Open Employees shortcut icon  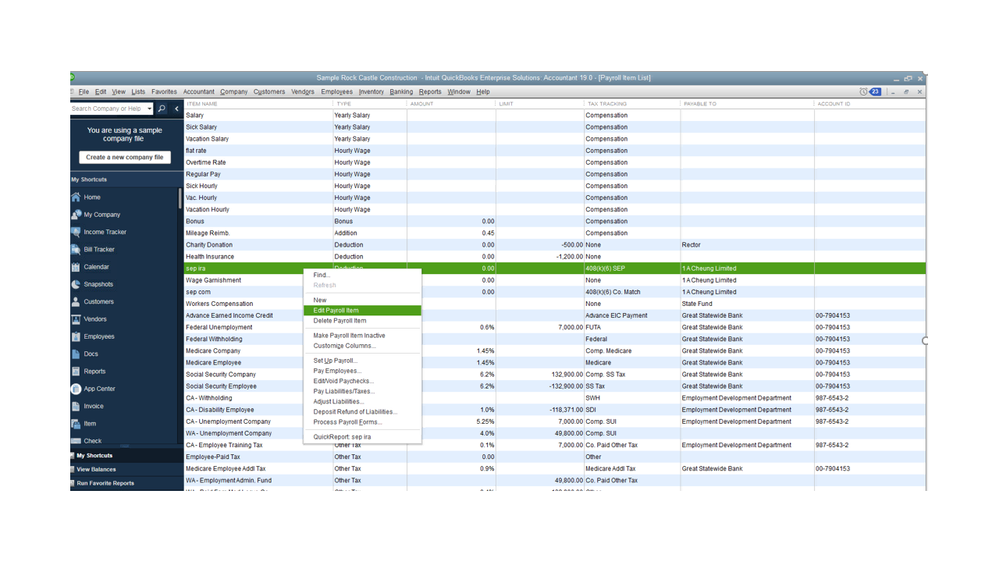pos(76,336)
